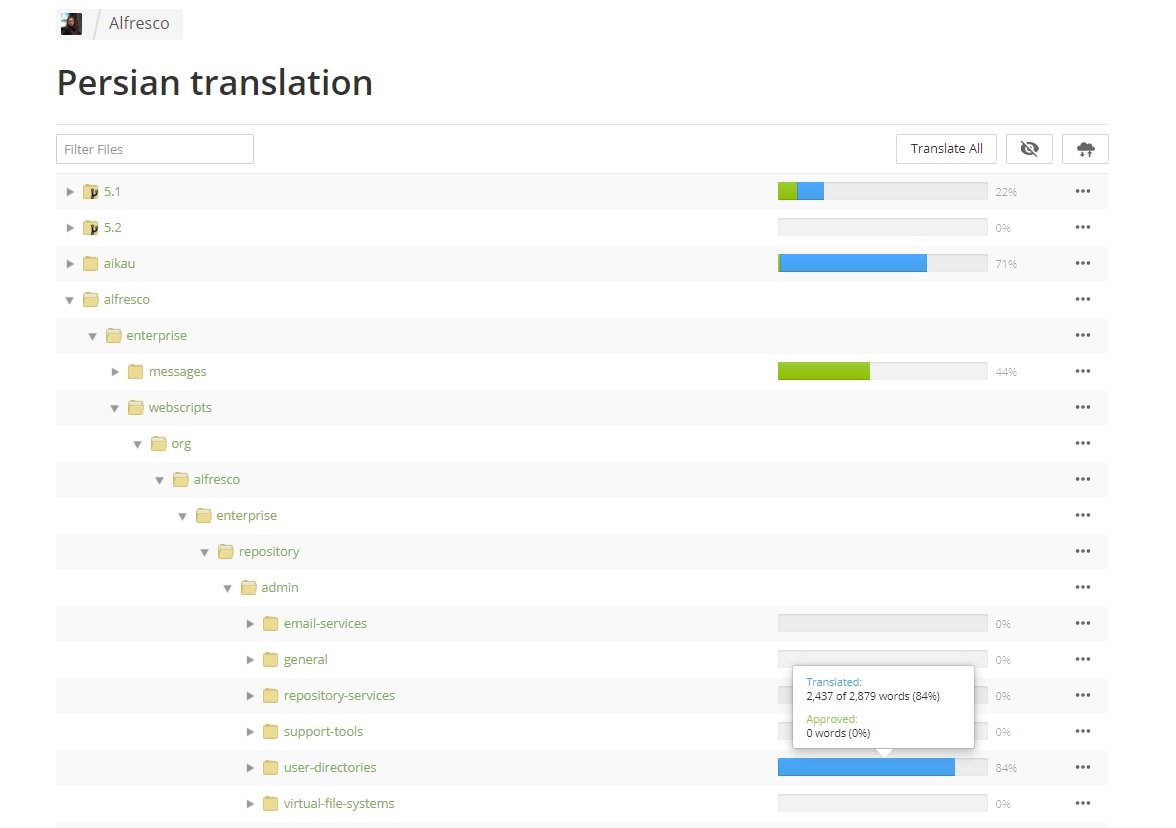Select the repository-services tree item
The image size is (1176, 828).
[x=339, y=696]
